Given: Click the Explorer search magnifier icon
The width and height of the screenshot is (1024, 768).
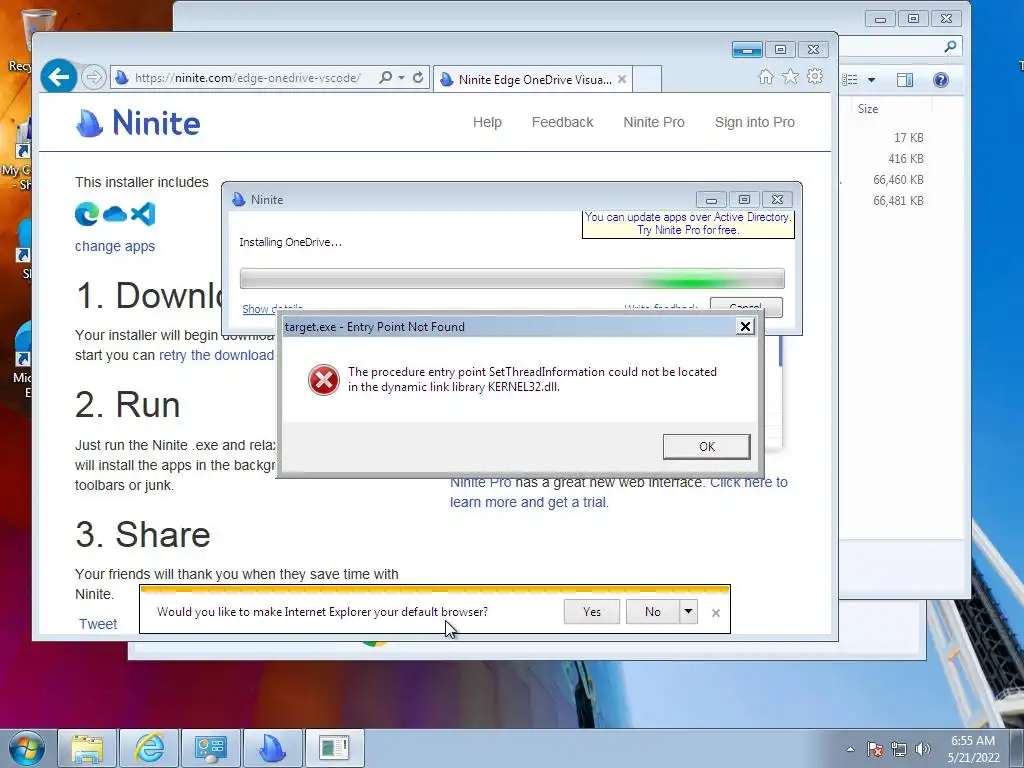Looking at the screenshot, I should pyautogui.click(x=950, y=46).
